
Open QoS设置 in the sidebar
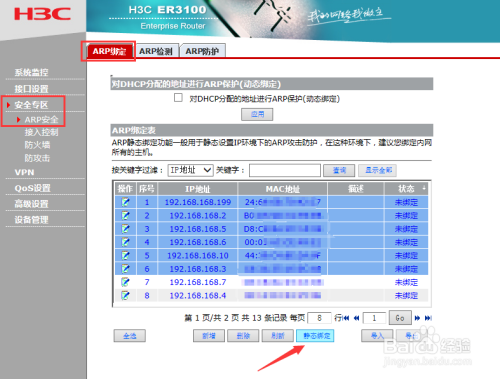click(x=32, y=188)
